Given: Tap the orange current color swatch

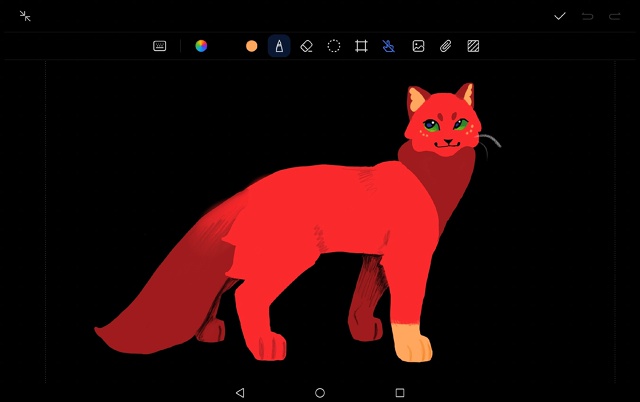Looking at the screenshot, I should [x=251, y=46].
